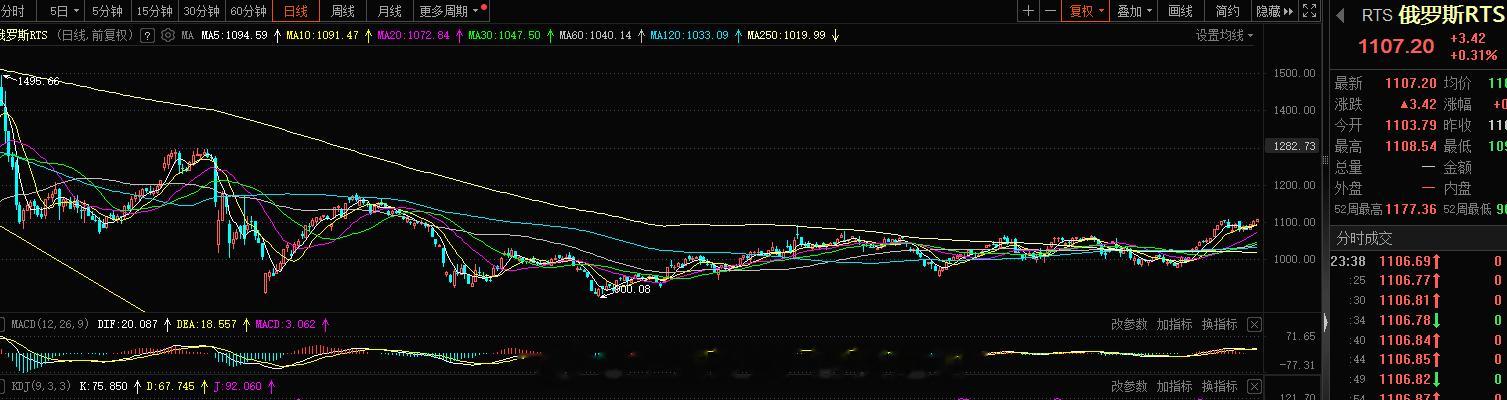Select the 23:38 trade row 1106.69
This screenshot has height=400, width=1507.
pyautogui.click(x=1418, y=261)
